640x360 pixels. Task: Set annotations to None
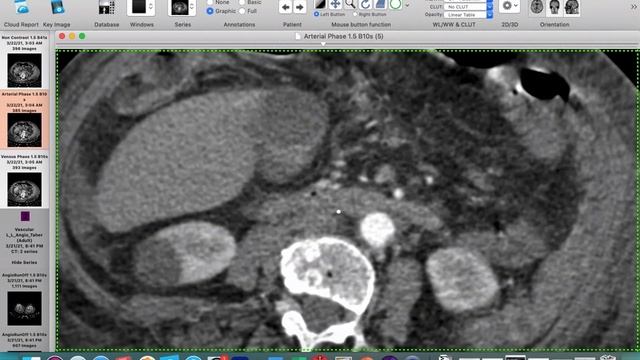click(x=210, y=2)
